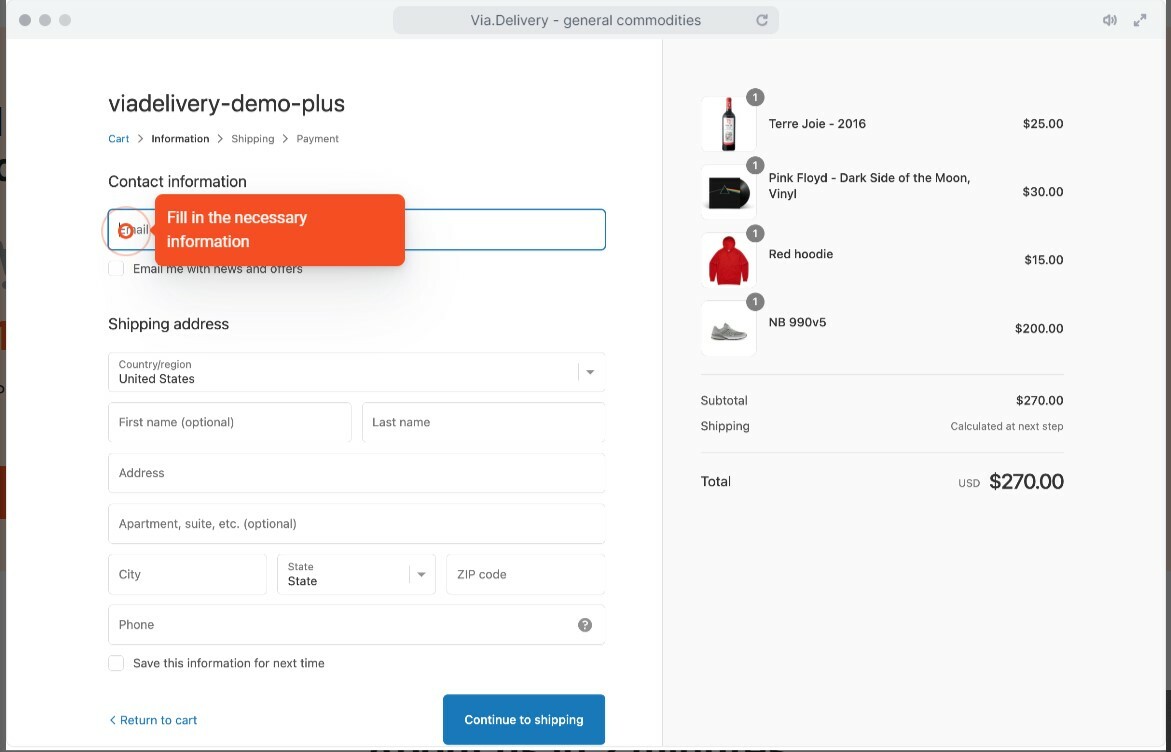Focus the ZIP code input field
This screenshot has width=1171, height=752.
(x=525, y=574)
